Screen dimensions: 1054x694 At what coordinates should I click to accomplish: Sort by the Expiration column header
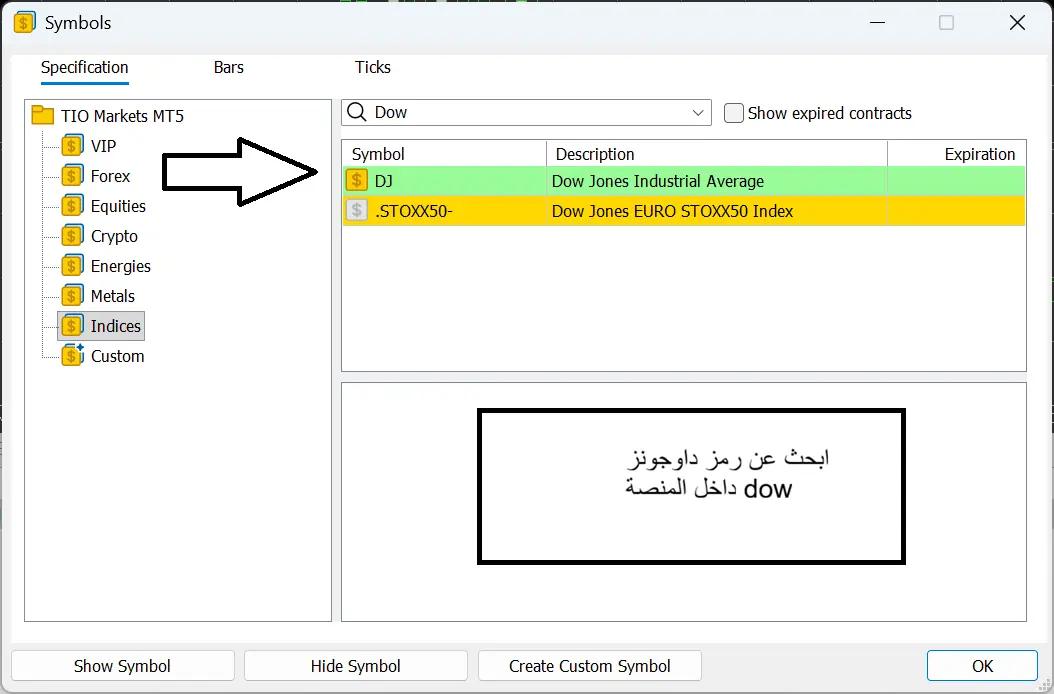coord(957,154)
